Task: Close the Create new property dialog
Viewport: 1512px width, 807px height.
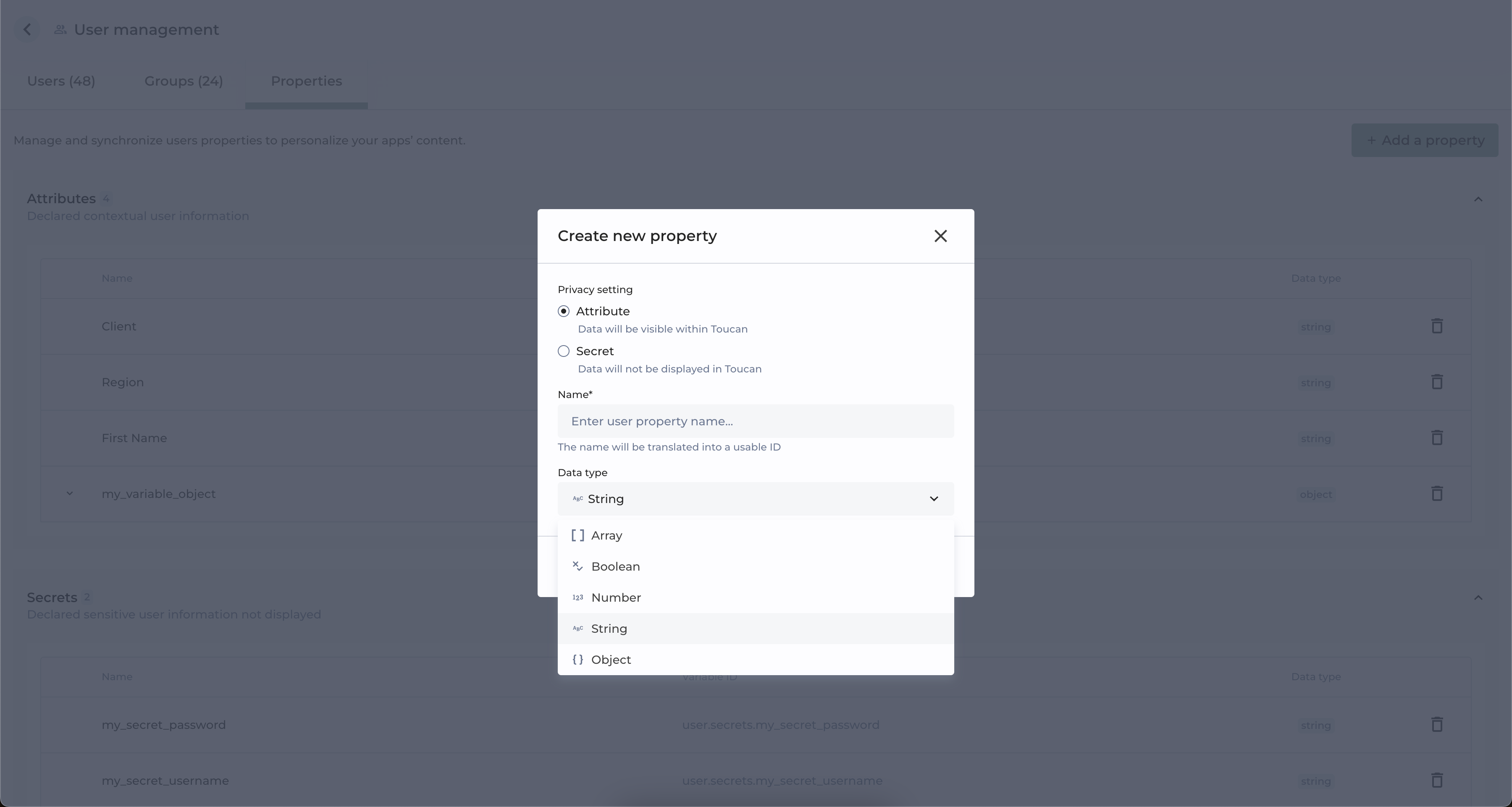Action: (x=940, y=236)
